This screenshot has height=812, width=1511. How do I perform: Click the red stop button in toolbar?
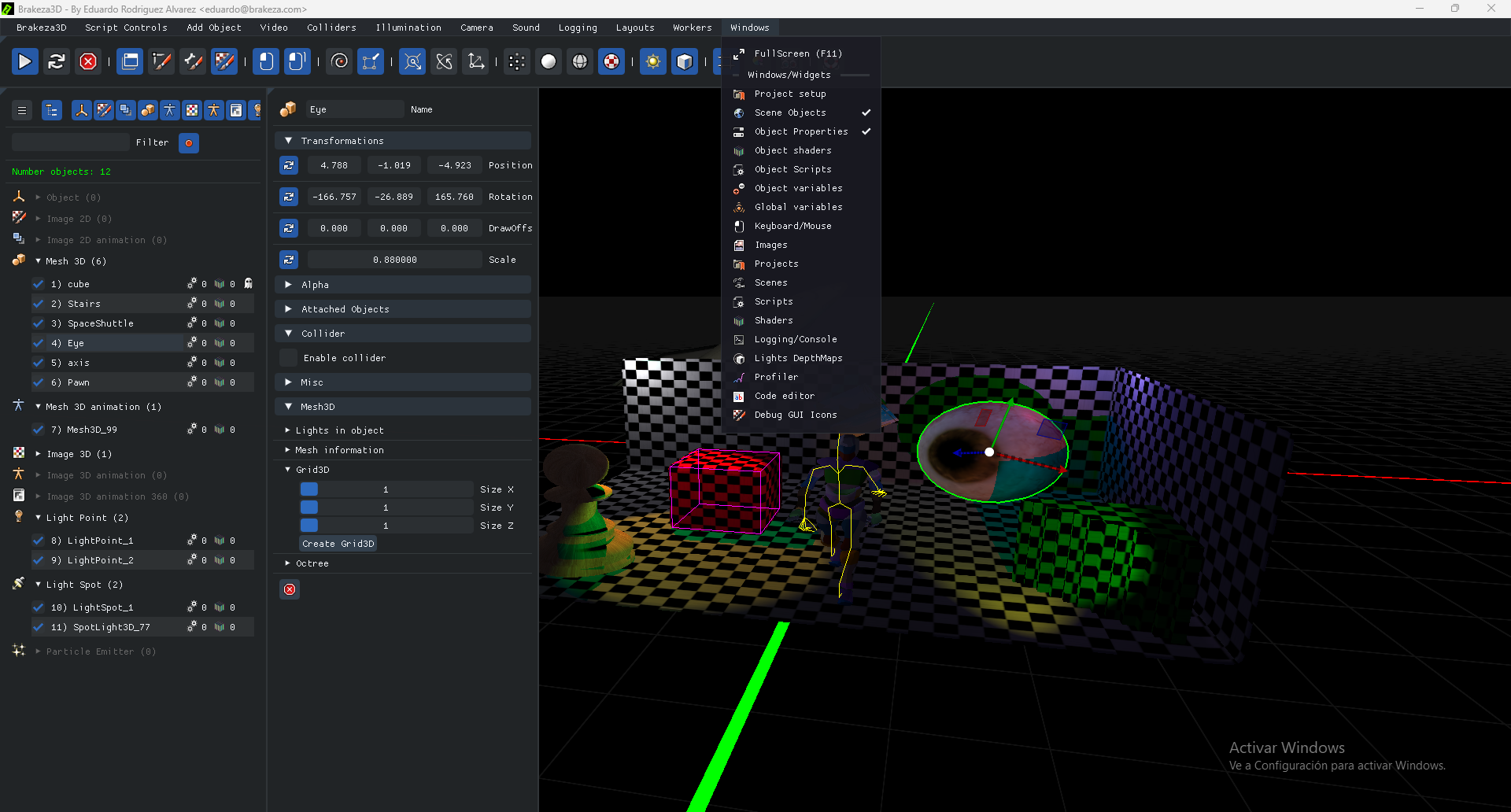[88, 61]
